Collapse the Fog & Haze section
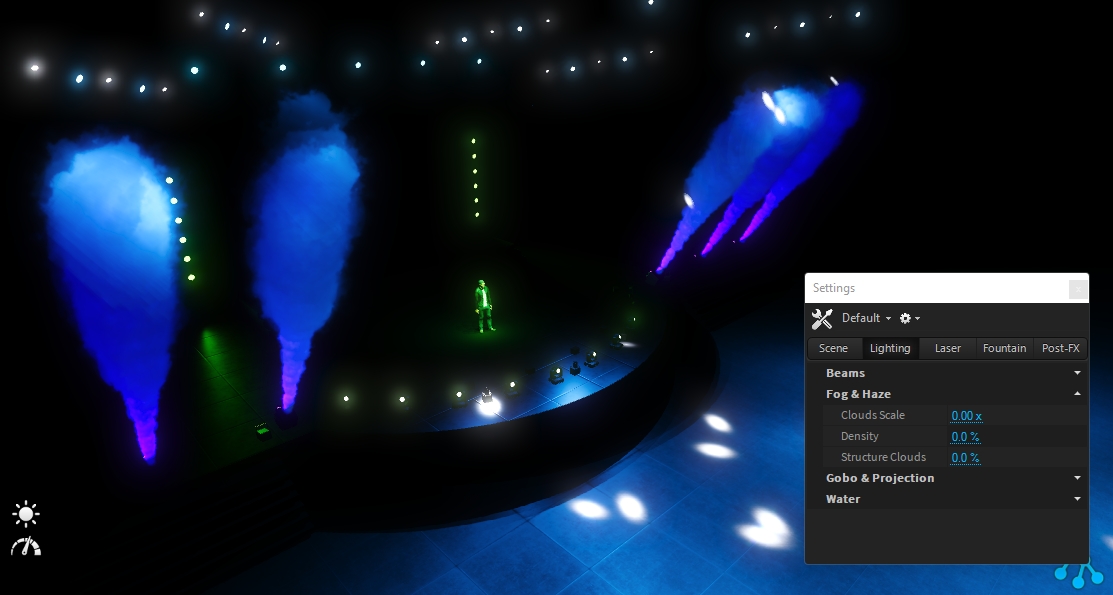This screenshot has width=1113, height=595. coord(947,394)
